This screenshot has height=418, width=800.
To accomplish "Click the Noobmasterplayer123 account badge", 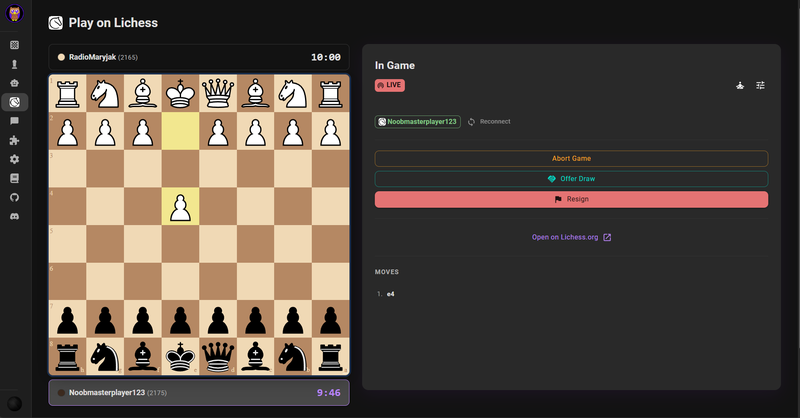I will click(417, 121).
